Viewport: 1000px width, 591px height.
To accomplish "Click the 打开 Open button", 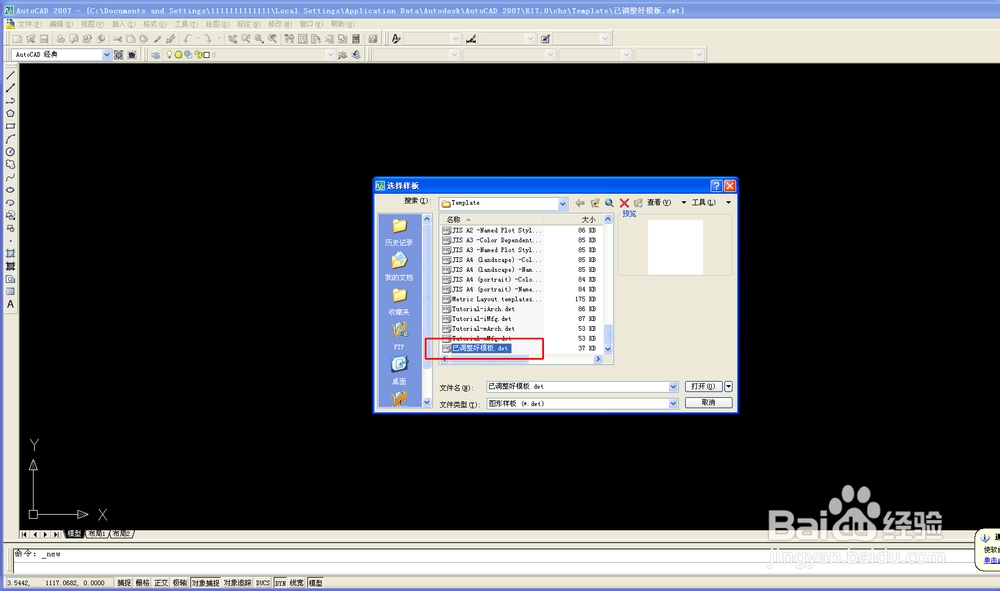I will point(703,386).
